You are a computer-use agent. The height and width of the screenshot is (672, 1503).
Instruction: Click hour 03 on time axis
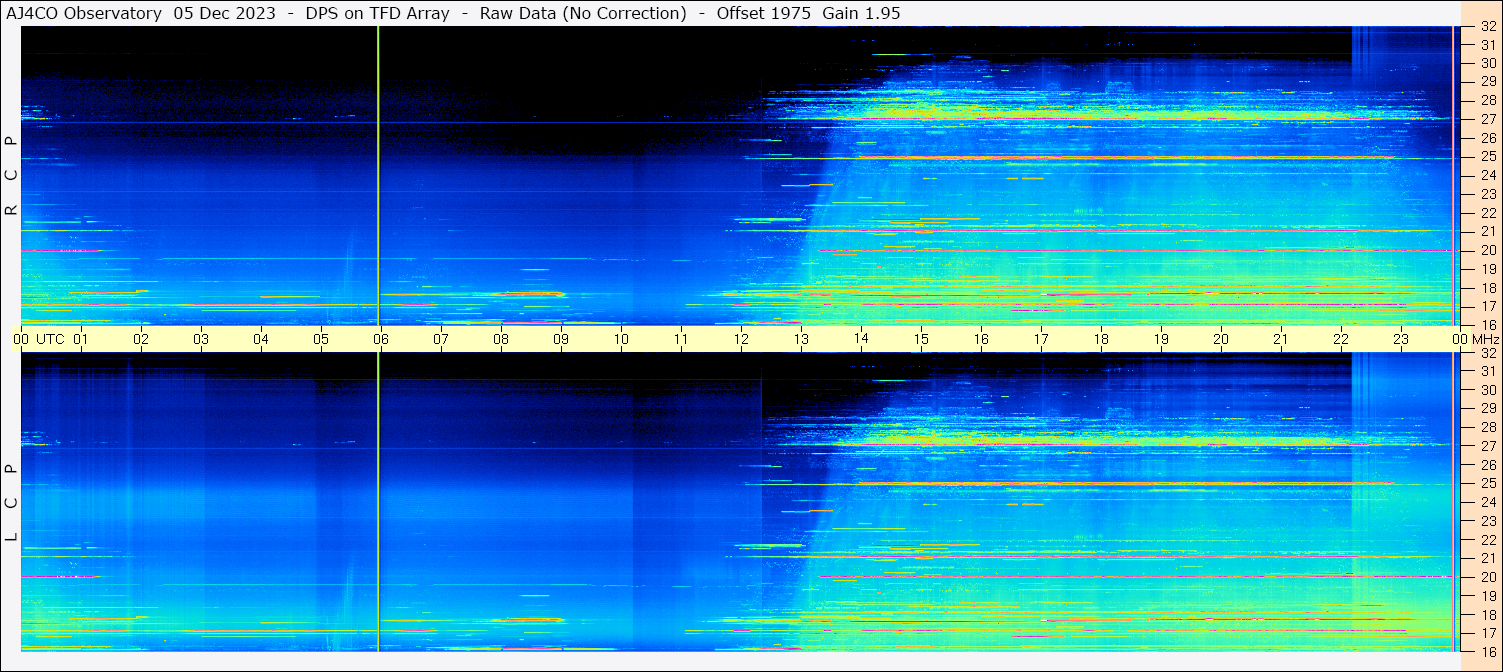point(201,339)
